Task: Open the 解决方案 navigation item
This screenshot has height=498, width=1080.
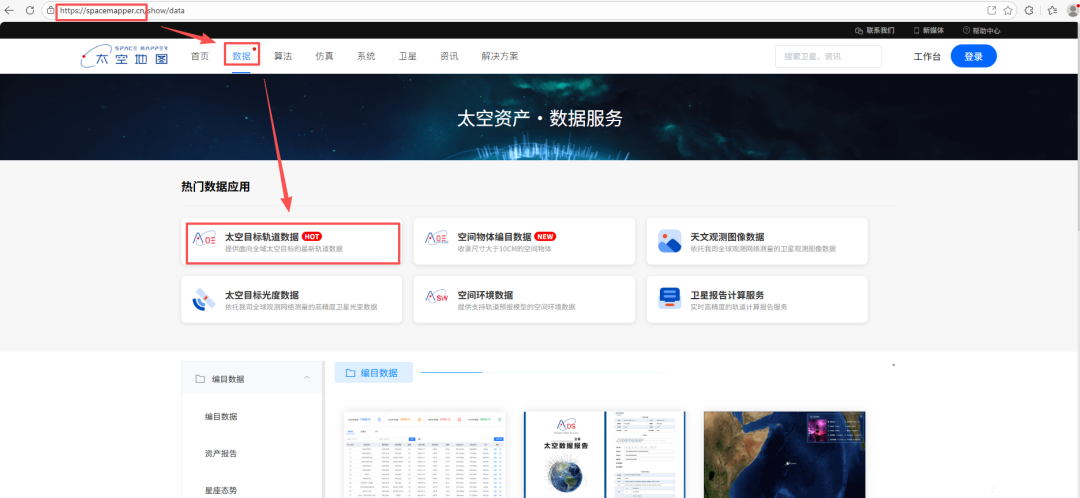Action: click(x=499, y=56)
